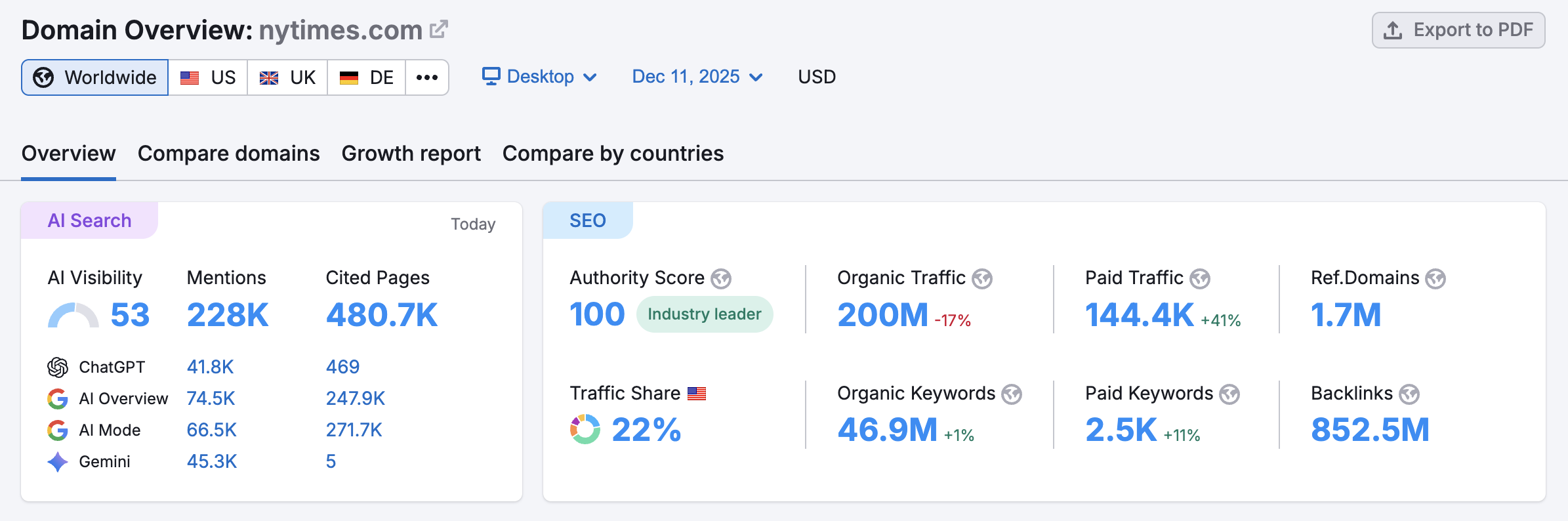This screenshot has width=1568, height=521.
Task: Open Gemini cited pages value 5
Action: pos(331,461)
